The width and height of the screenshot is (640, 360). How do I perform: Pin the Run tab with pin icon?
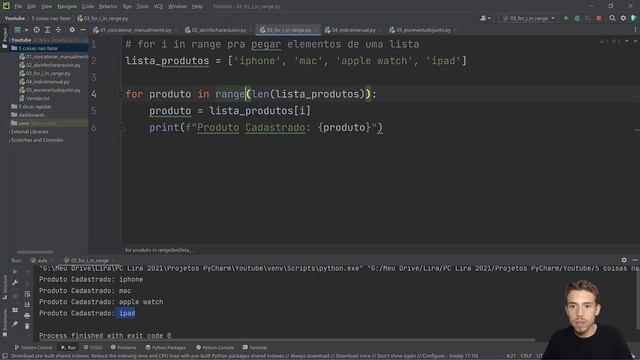(15, 324)
